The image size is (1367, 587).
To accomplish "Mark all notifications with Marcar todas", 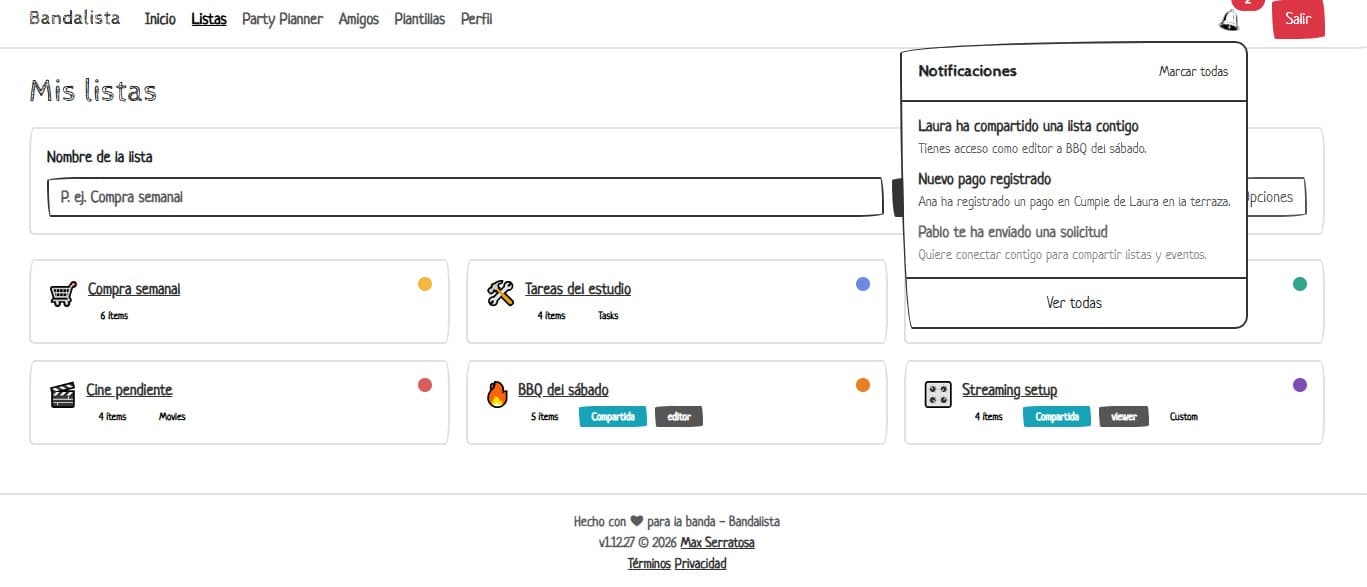I will point(1193,71).
